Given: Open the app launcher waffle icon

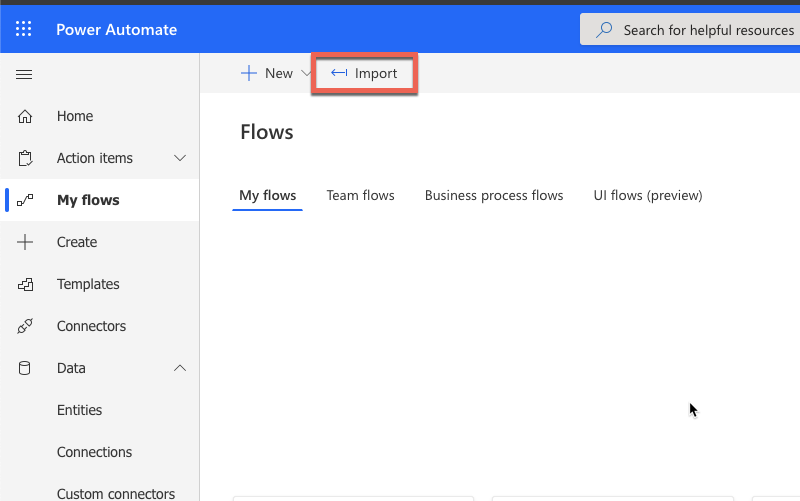Looking at the screenshot, I should coord(23,29).
